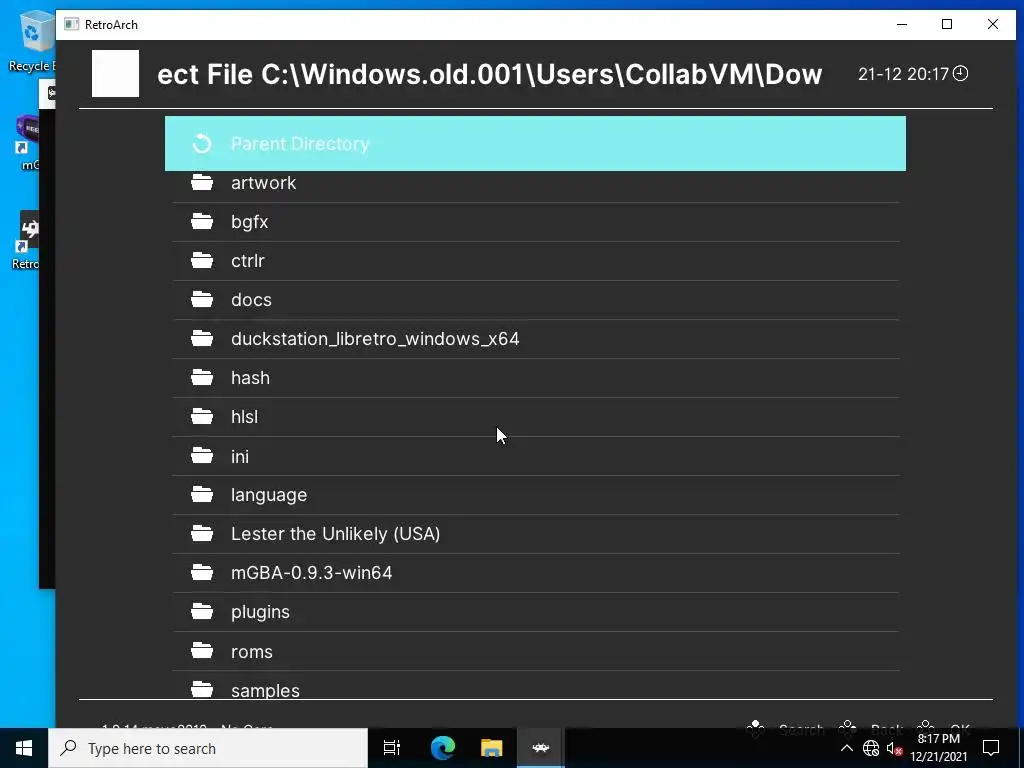The image size is (1024, 768).
Task: Click the folder icon beside plugins
Action: click(202, 611)
